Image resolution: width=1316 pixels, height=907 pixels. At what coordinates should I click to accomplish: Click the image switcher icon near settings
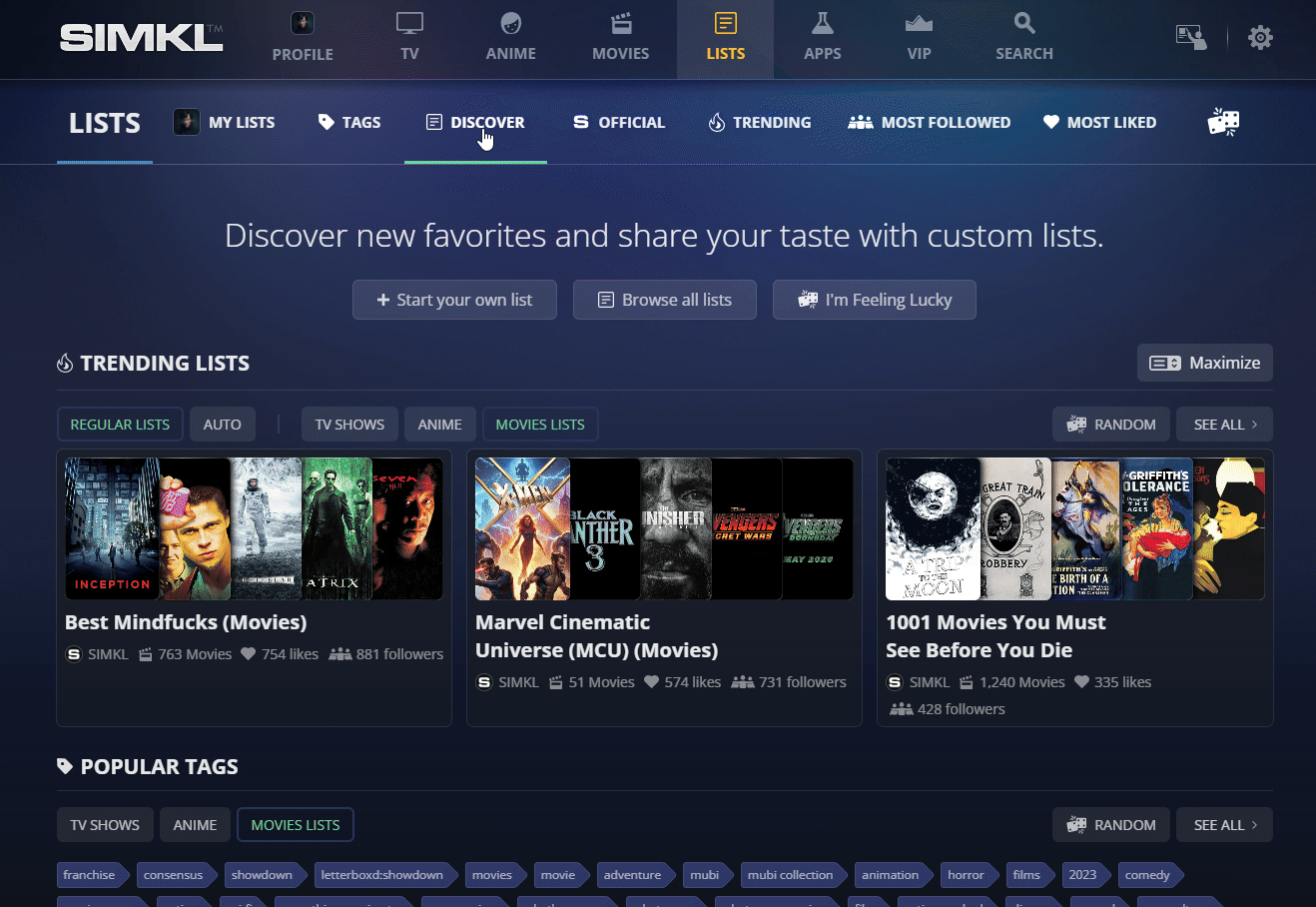click(x=1190, y=38)
